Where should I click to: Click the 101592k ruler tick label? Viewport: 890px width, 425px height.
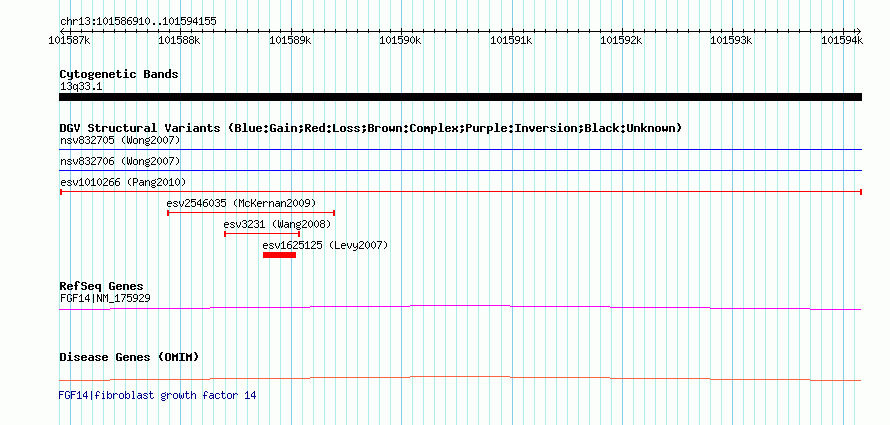tap(622, 40)
